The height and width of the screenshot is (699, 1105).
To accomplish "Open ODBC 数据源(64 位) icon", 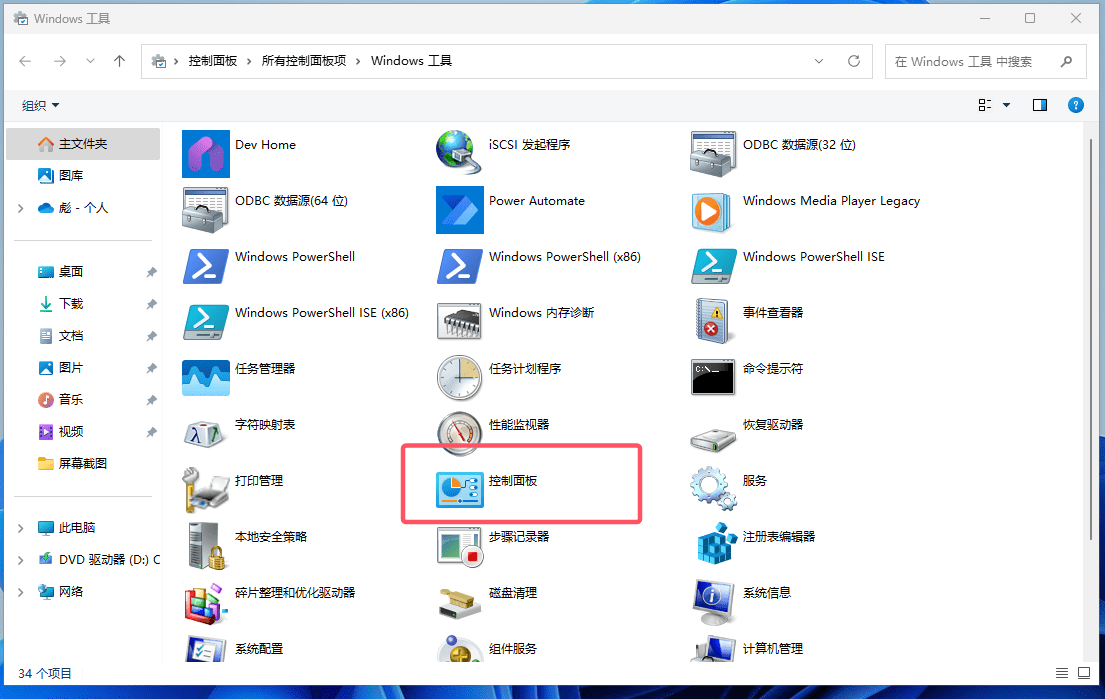I will point(206,209).
